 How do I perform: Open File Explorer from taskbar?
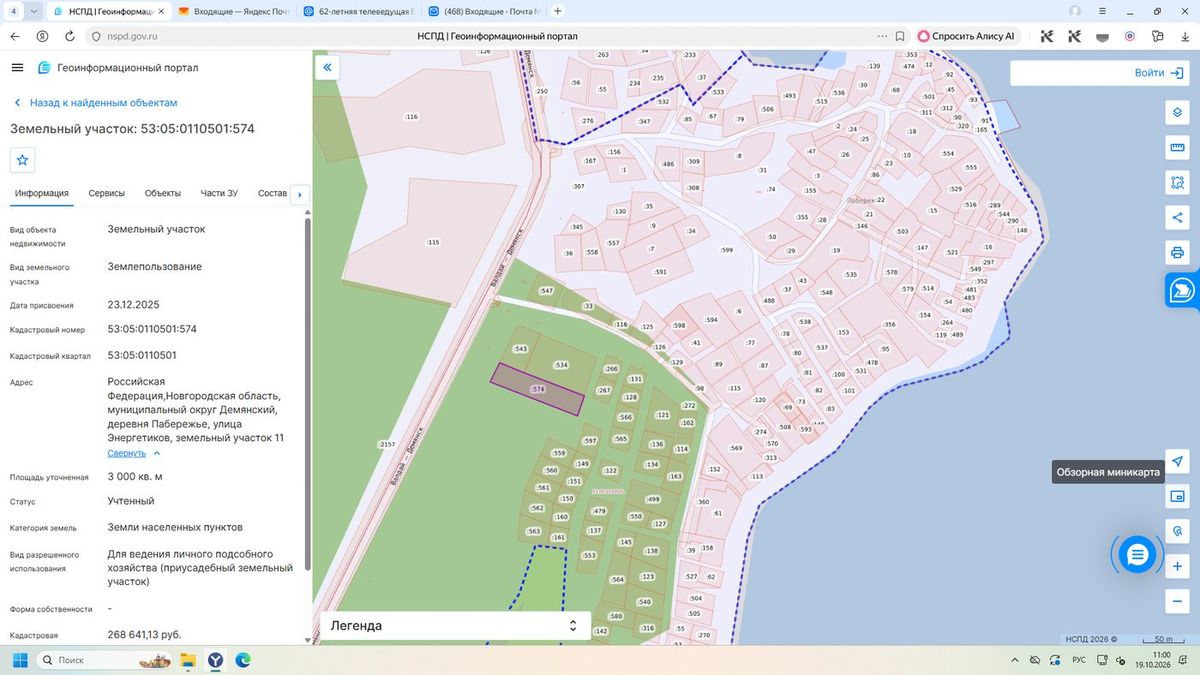click(187, 660)
